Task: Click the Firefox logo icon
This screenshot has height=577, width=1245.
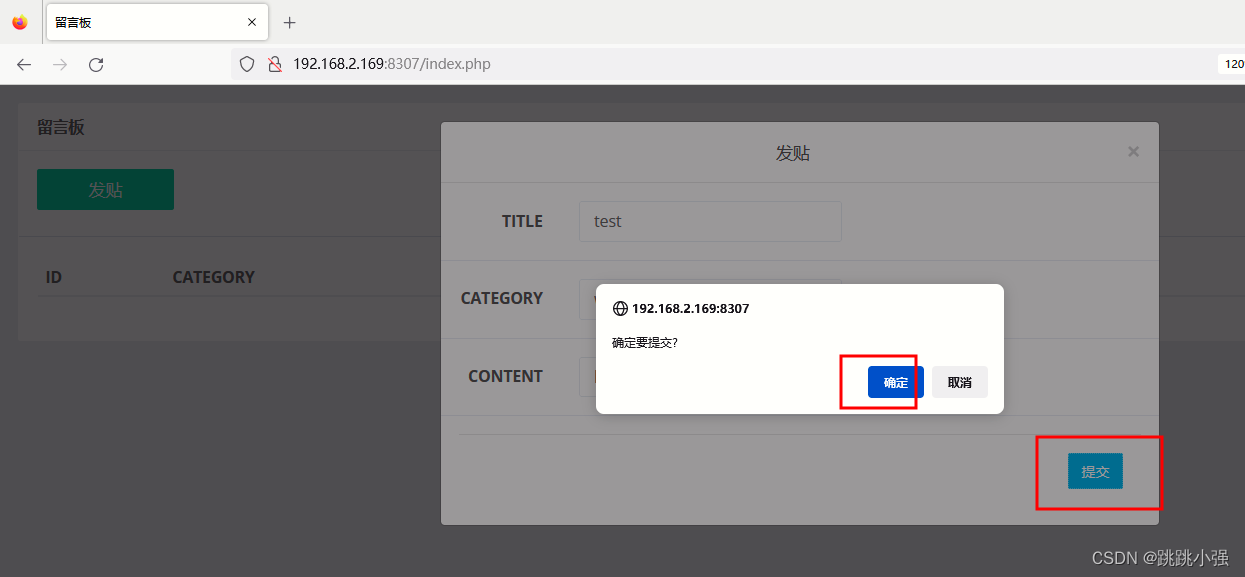Action: (20, 22)
